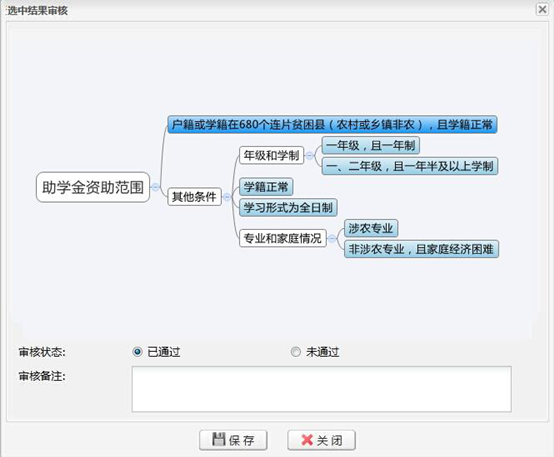Image resolution: width=554 pixels, height=457 pixels.
Task: Click the floppy disk save icon
Action: click(218, 439)
